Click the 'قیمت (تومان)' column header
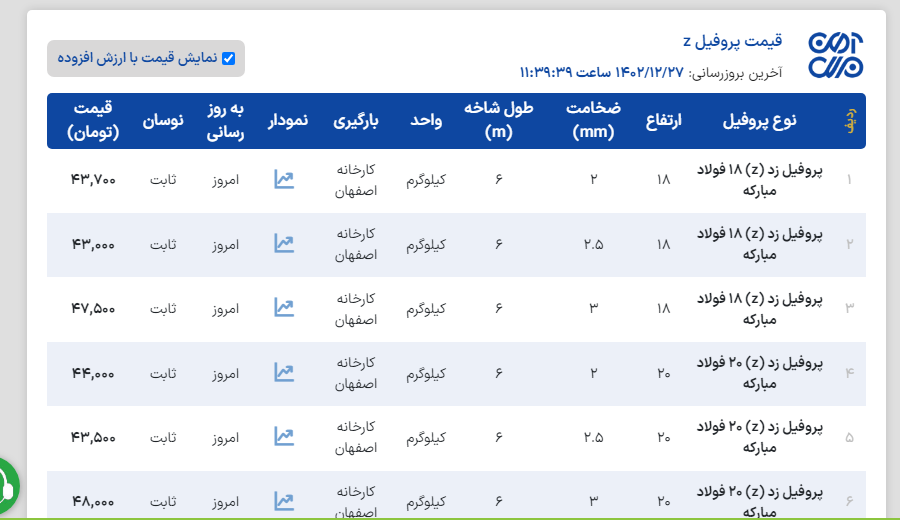This screenshot has width=900, height=520. click(93, 120)
